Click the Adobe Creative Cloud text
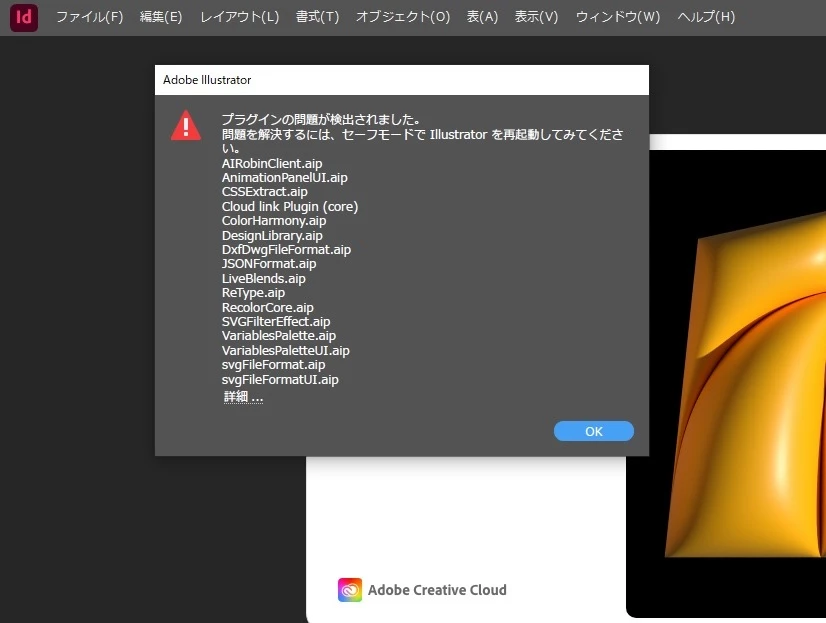The height and width of the screenshot is (623, 826). (x=437, y=590)
